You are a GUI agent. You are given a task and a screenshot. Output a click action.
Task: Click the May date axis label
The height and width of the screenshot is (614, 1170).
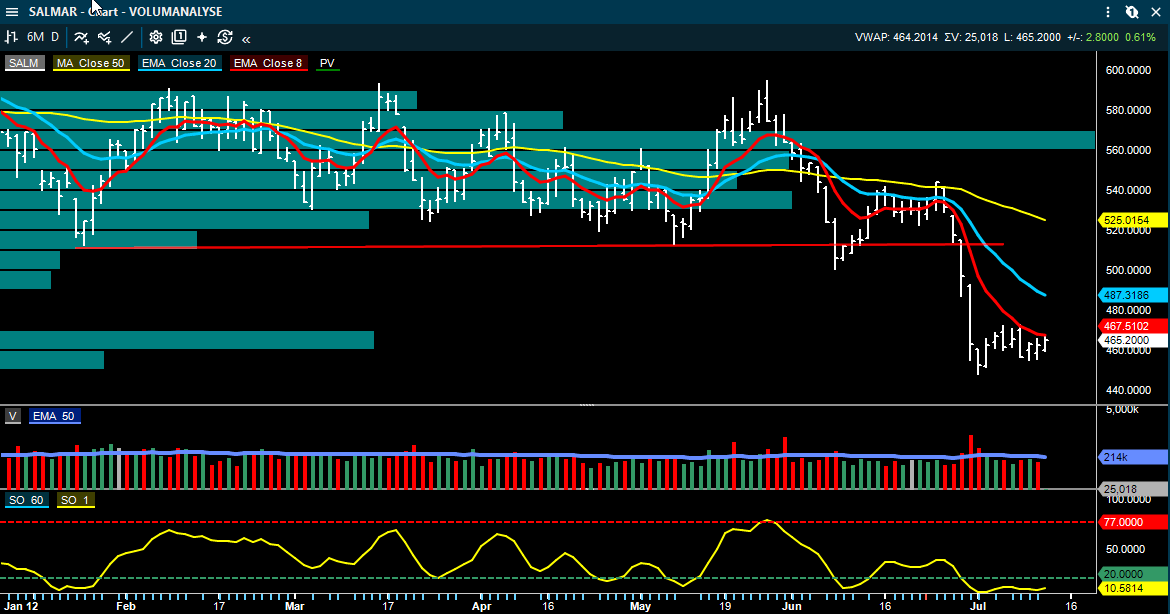(x=640, y=607)
